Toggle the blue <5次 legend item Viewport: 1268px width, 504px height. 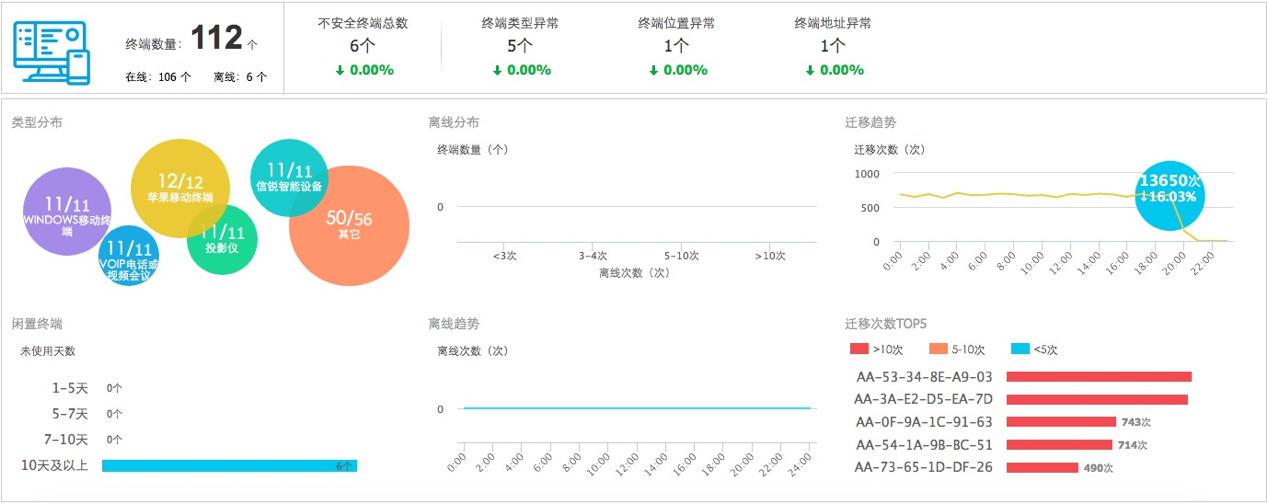(x=1034, y=350)
